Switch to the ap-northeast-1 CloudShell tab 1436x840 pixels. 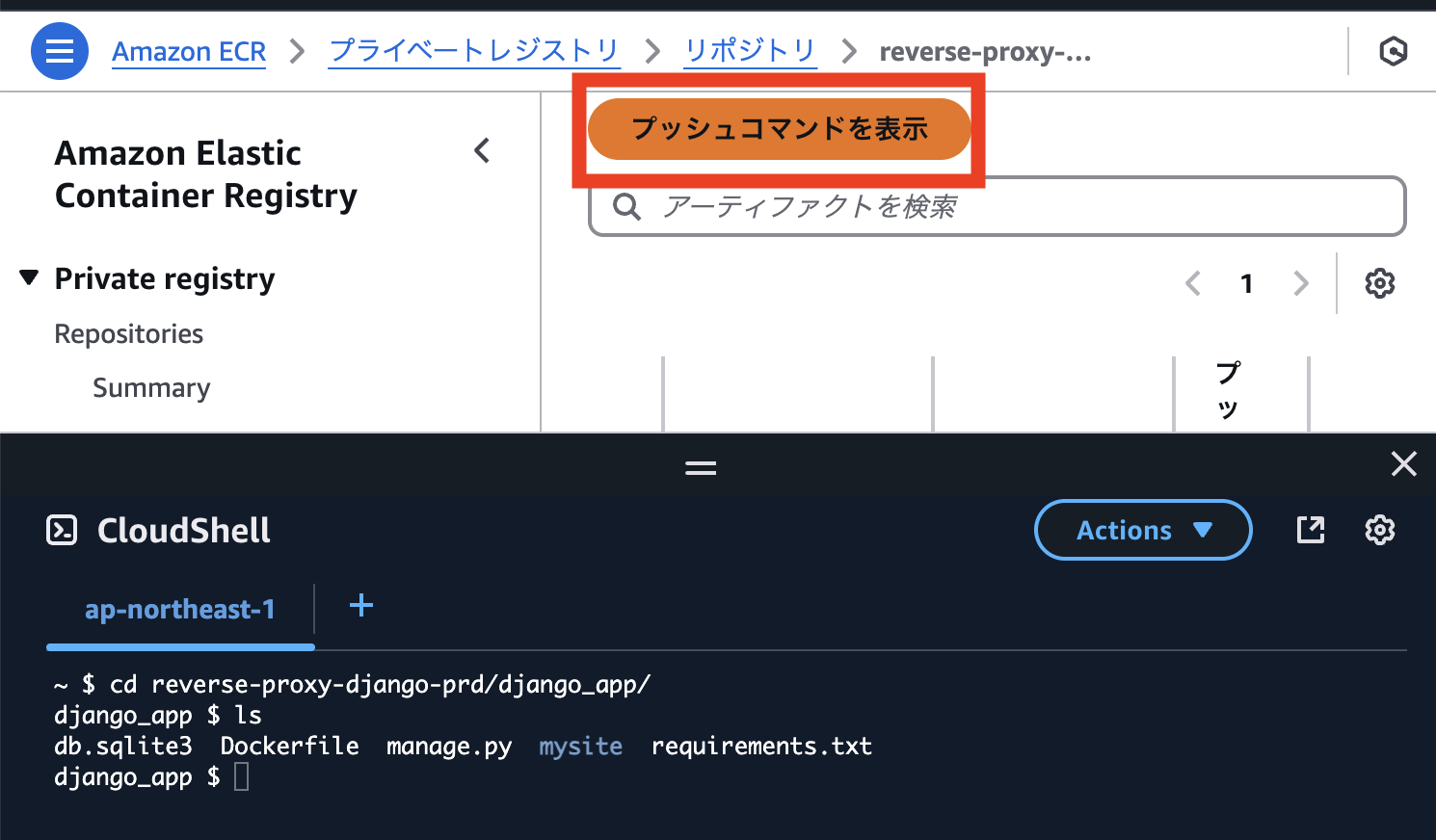[x=180, y=609]
